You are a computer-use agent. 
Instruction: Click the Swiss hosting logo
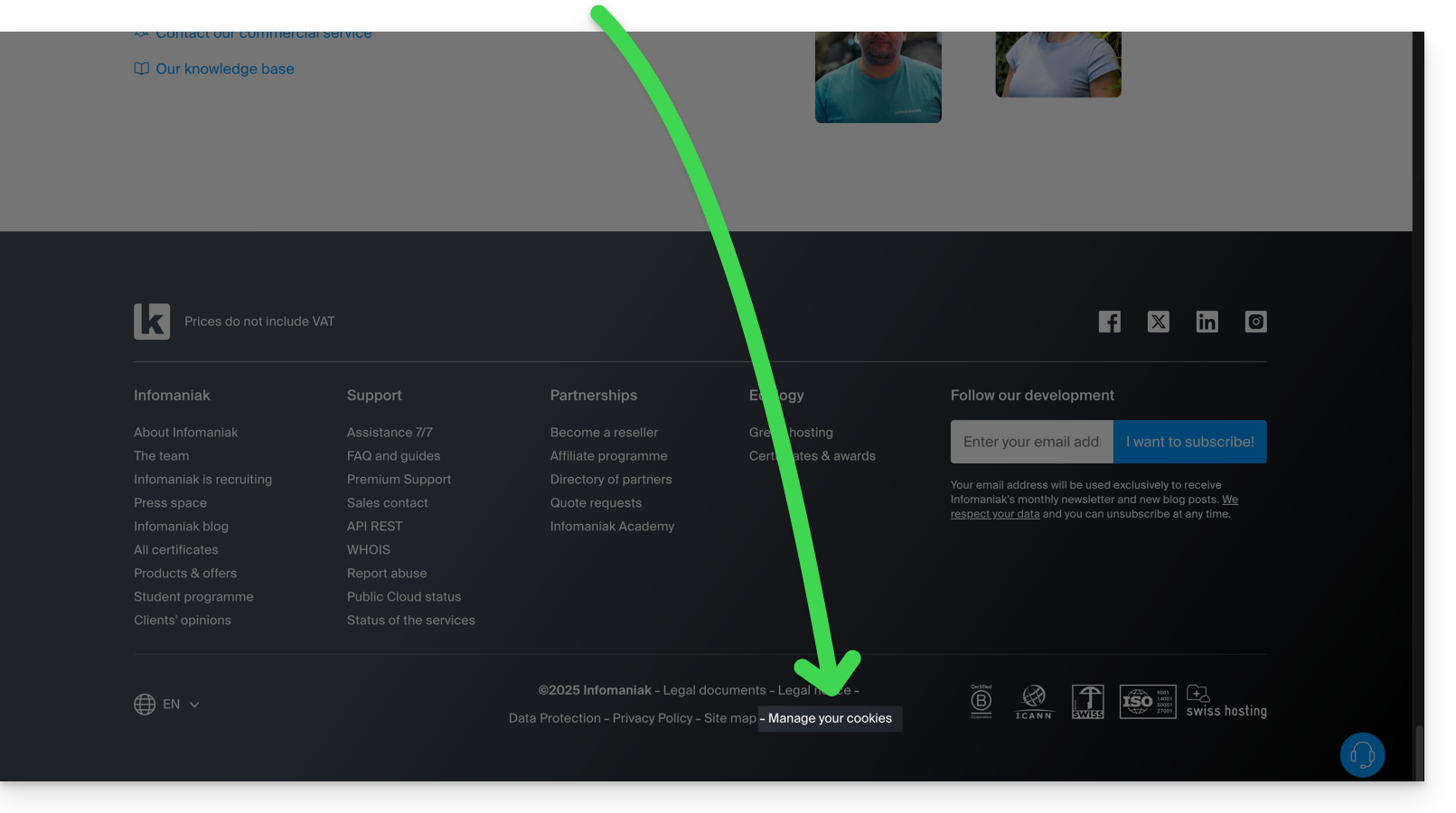(x=1226, y=702)
